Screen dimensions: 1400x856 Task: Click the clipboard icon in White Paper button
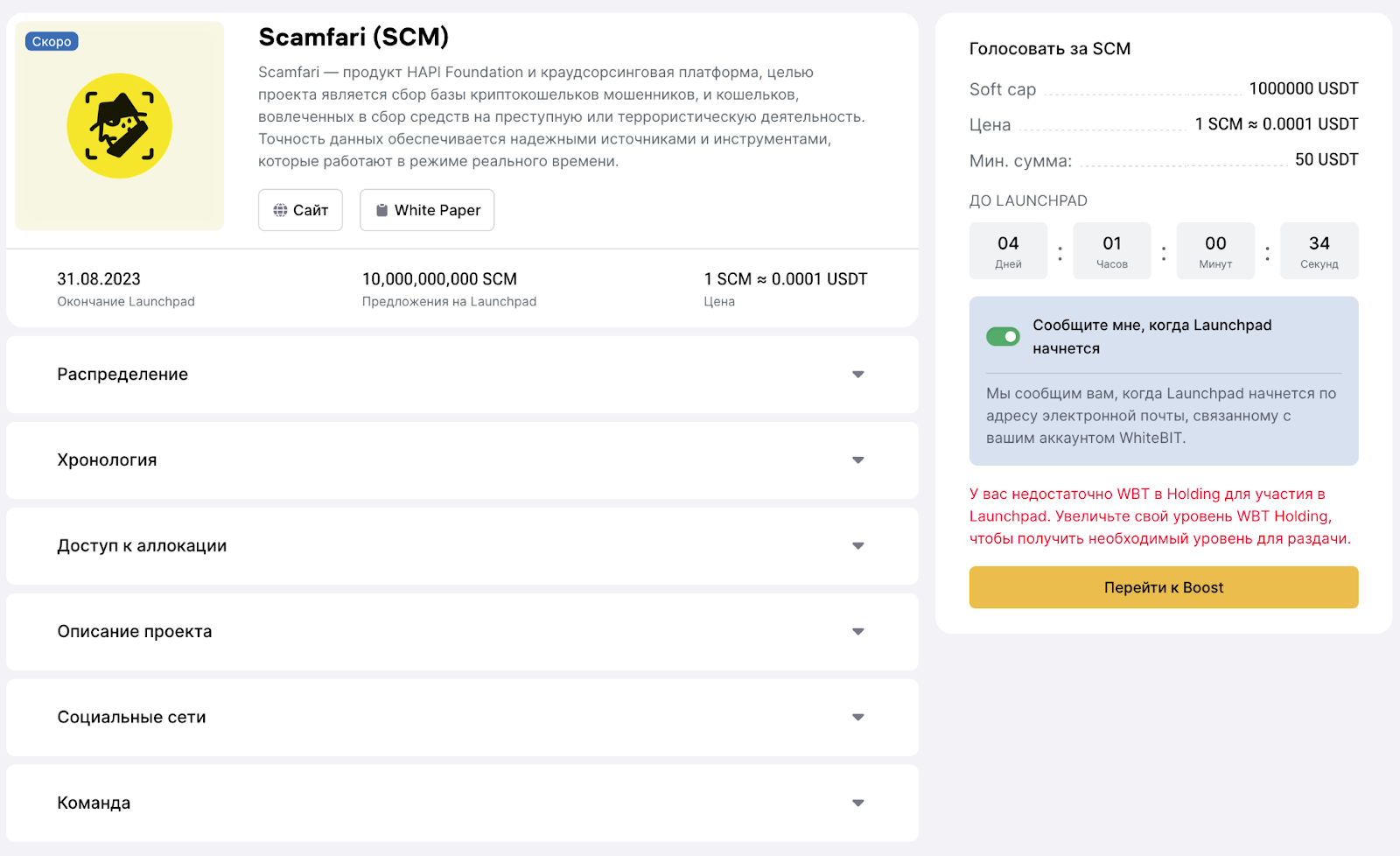(381, 210)
